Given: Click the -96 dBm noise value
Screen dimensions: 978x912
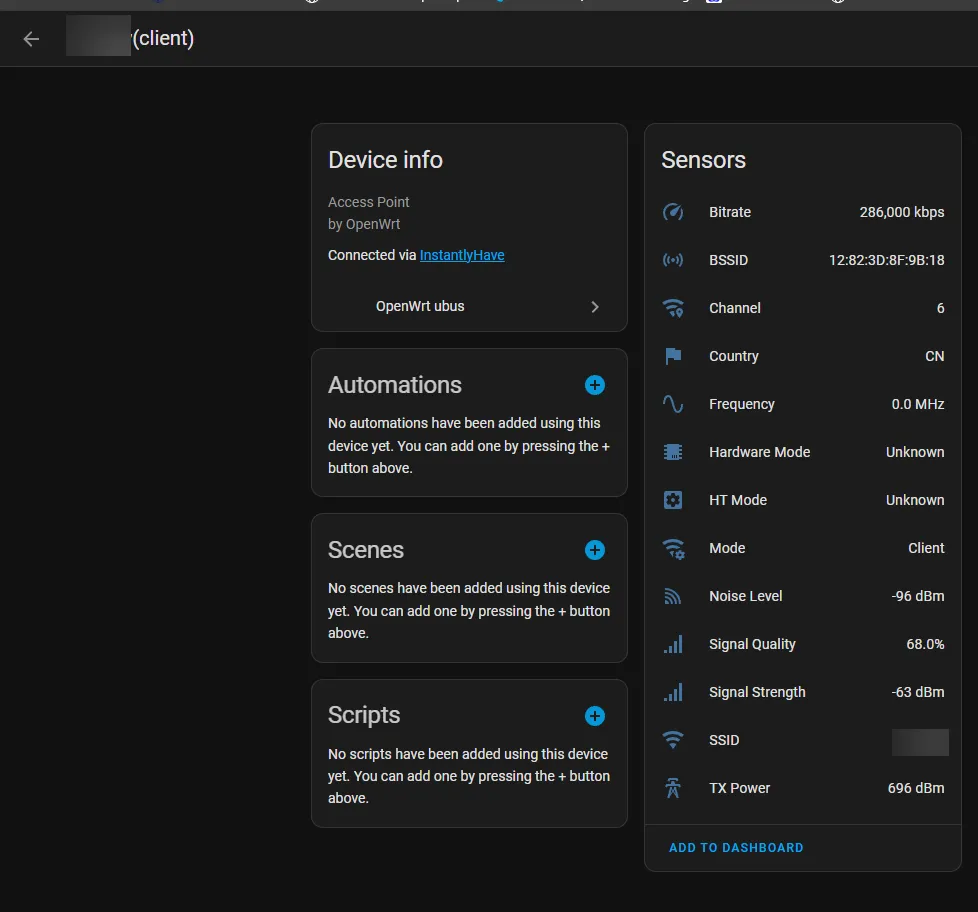Looking at the screenshot, I should (x=917, y=596).
